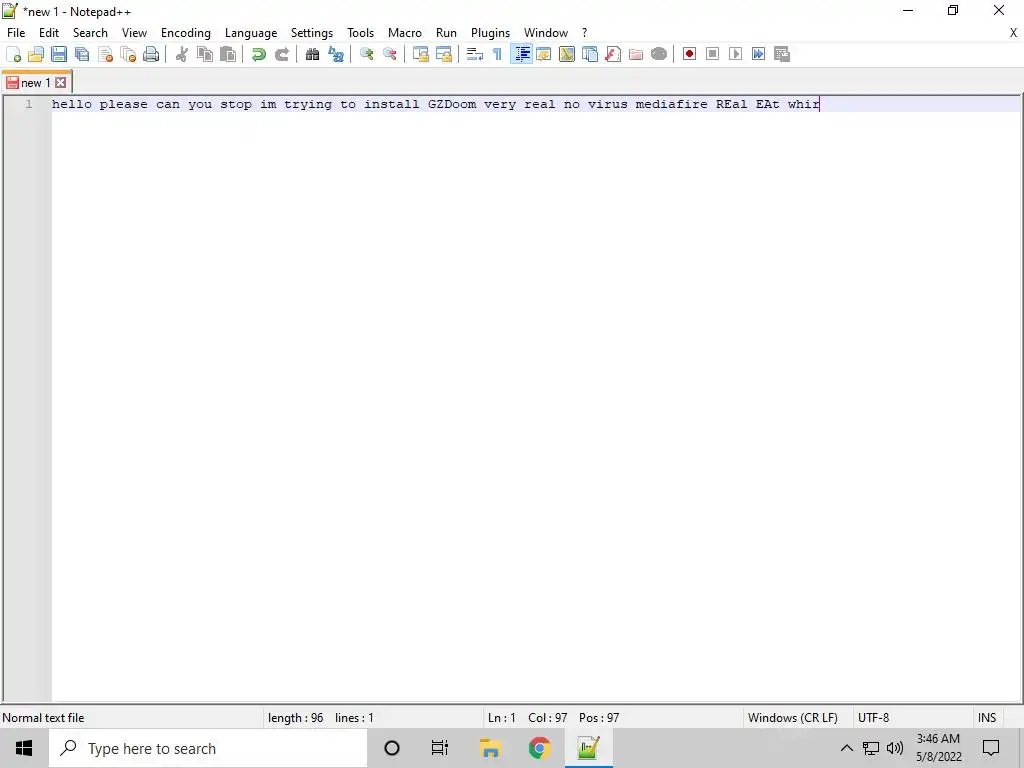Click the Stop Recording macro icon
1024x768 pixels.
click(712, 54)
